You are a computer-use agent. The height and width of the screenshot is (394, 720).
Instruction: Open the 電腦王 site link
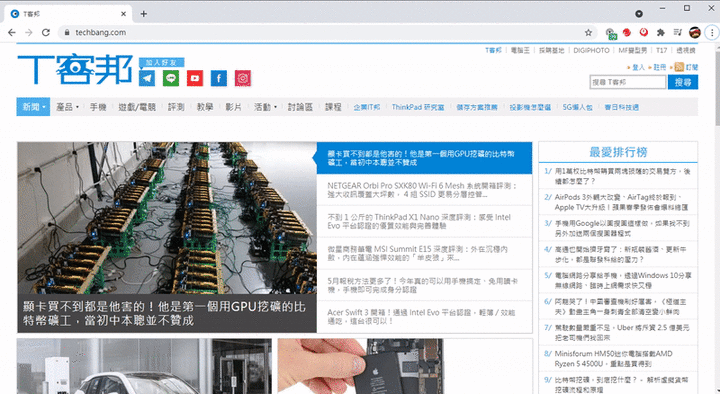[520, 51]
